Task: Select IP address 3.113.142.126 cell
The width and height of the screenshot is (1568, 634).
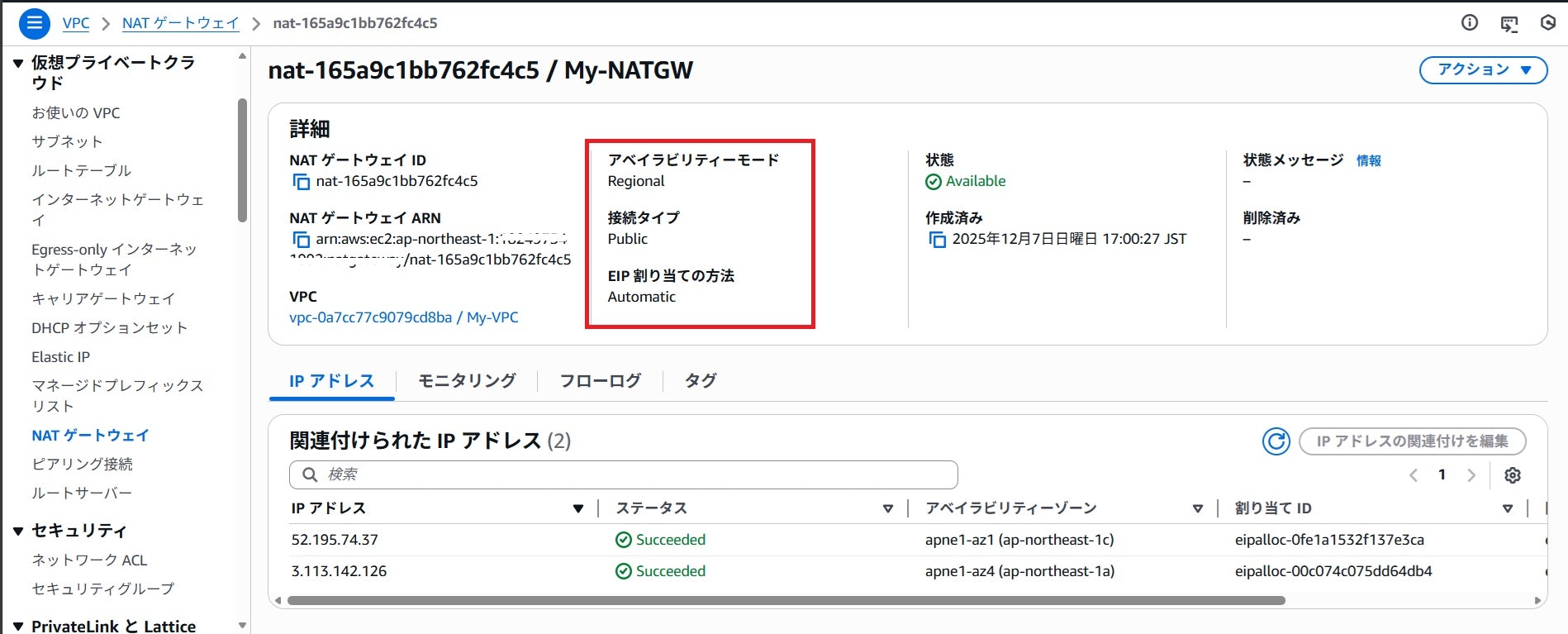Action: pos(339,571)
